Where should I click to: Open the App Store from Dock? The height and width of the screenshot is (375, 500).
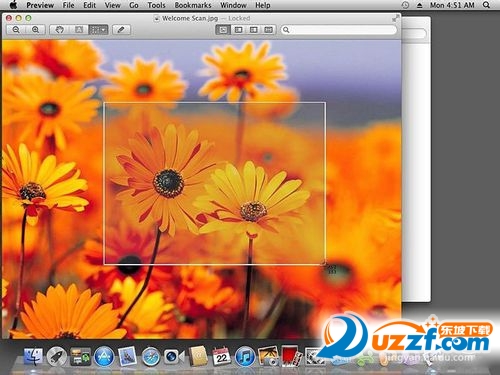click(104, 357)
